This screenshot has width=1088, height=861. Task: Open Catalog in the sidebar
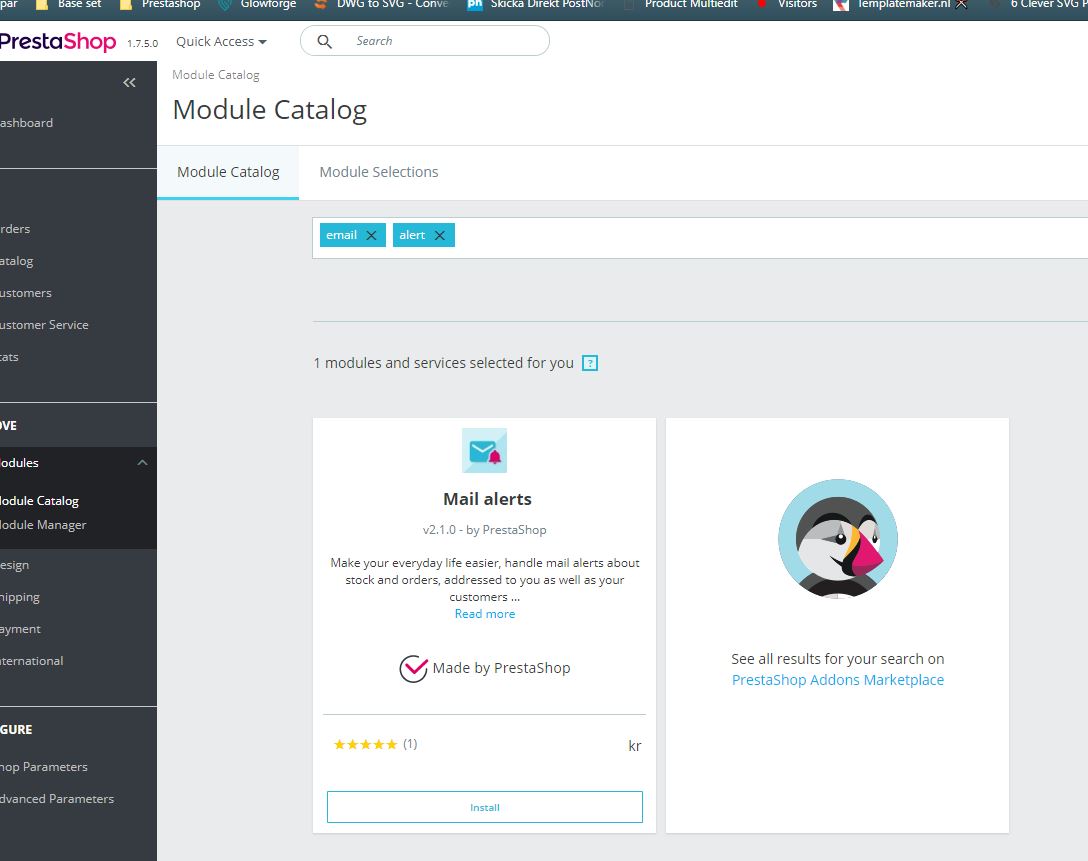[x=17, y=261]
